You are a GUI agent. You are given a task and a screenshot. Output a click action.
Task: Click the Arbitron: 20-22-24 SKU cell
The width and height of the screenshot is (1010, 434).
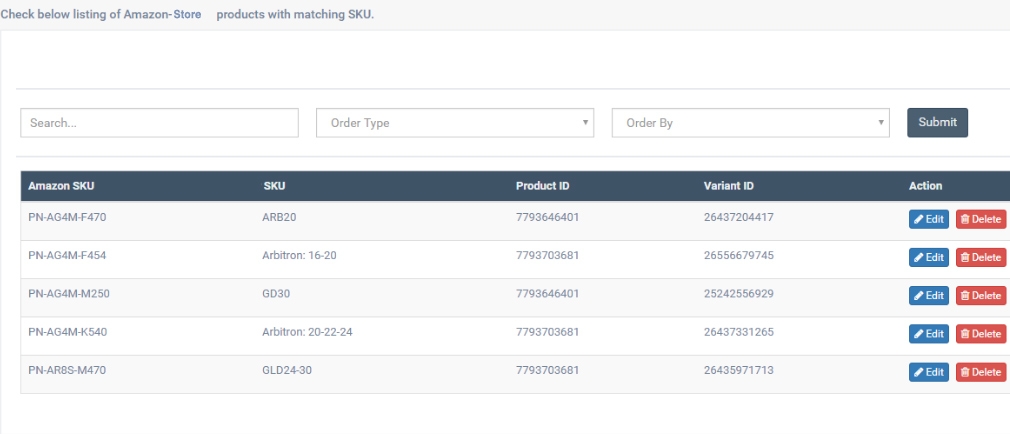click(307, 332)
